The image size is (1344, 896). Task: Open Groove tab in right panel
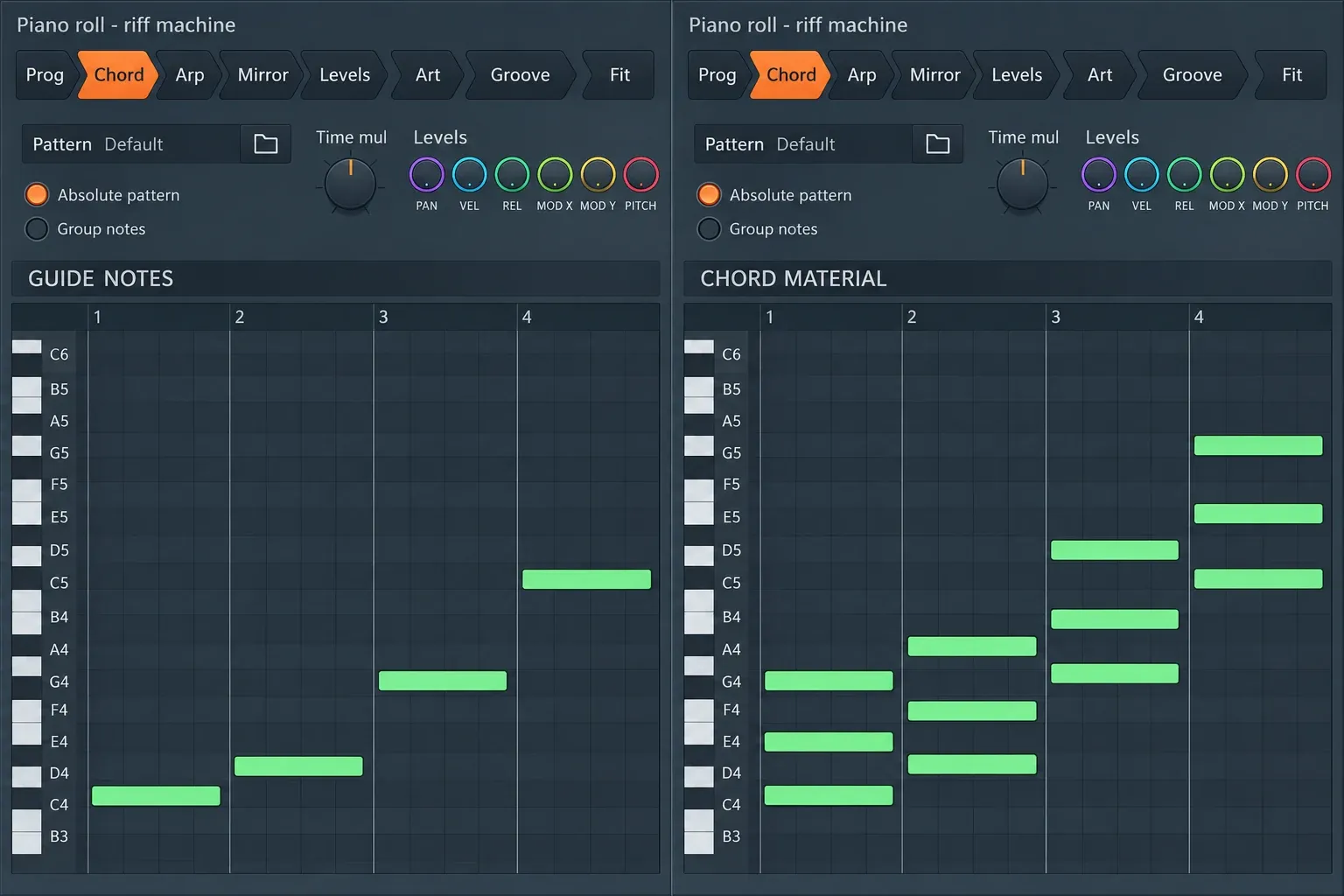(x=1192, y=75)
